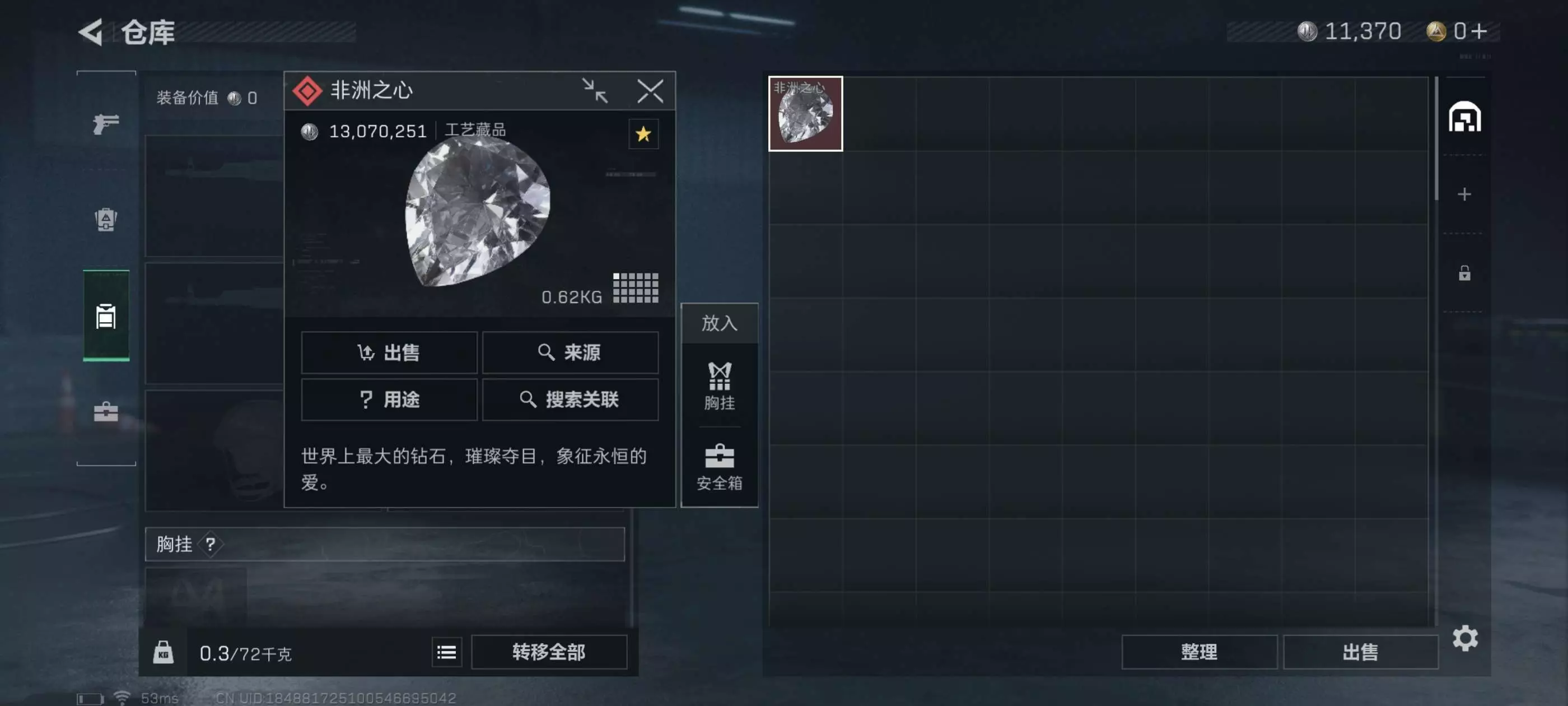Open the 胸挂 help question mark
1568x706 pixels.
pos(210,544)
